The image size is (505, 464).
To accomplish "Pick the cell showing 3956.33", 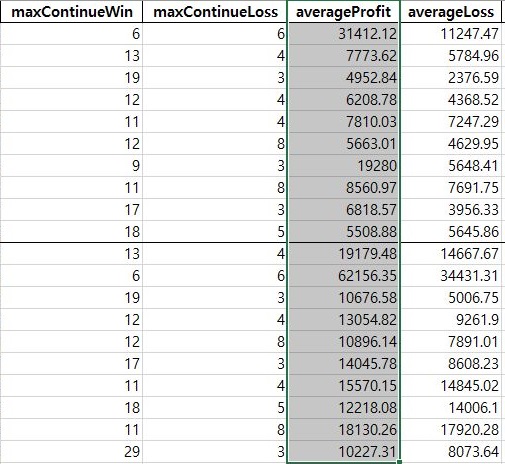I will point(451,210).
